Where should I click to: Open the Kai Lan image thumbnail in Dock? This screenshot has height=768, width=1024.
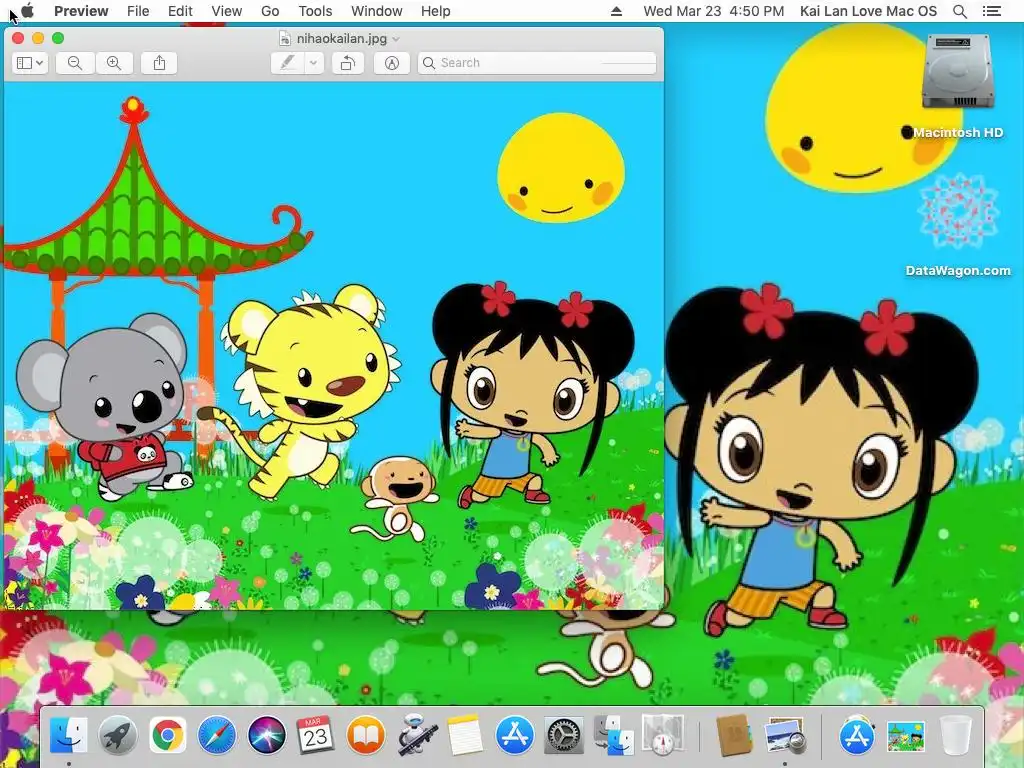point(906,737)
